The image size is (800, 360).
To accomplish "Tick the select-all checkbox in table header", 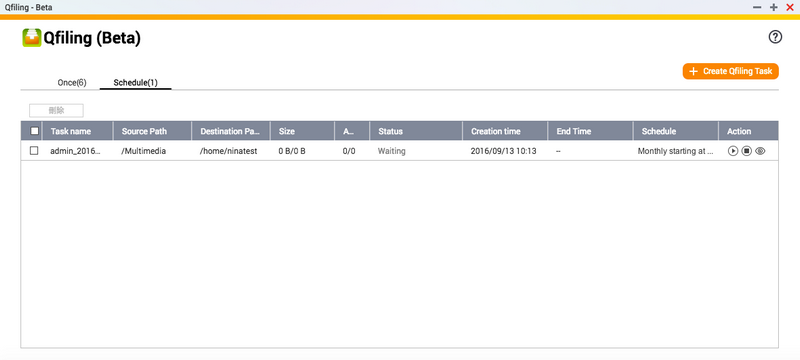I will [35, 131].
